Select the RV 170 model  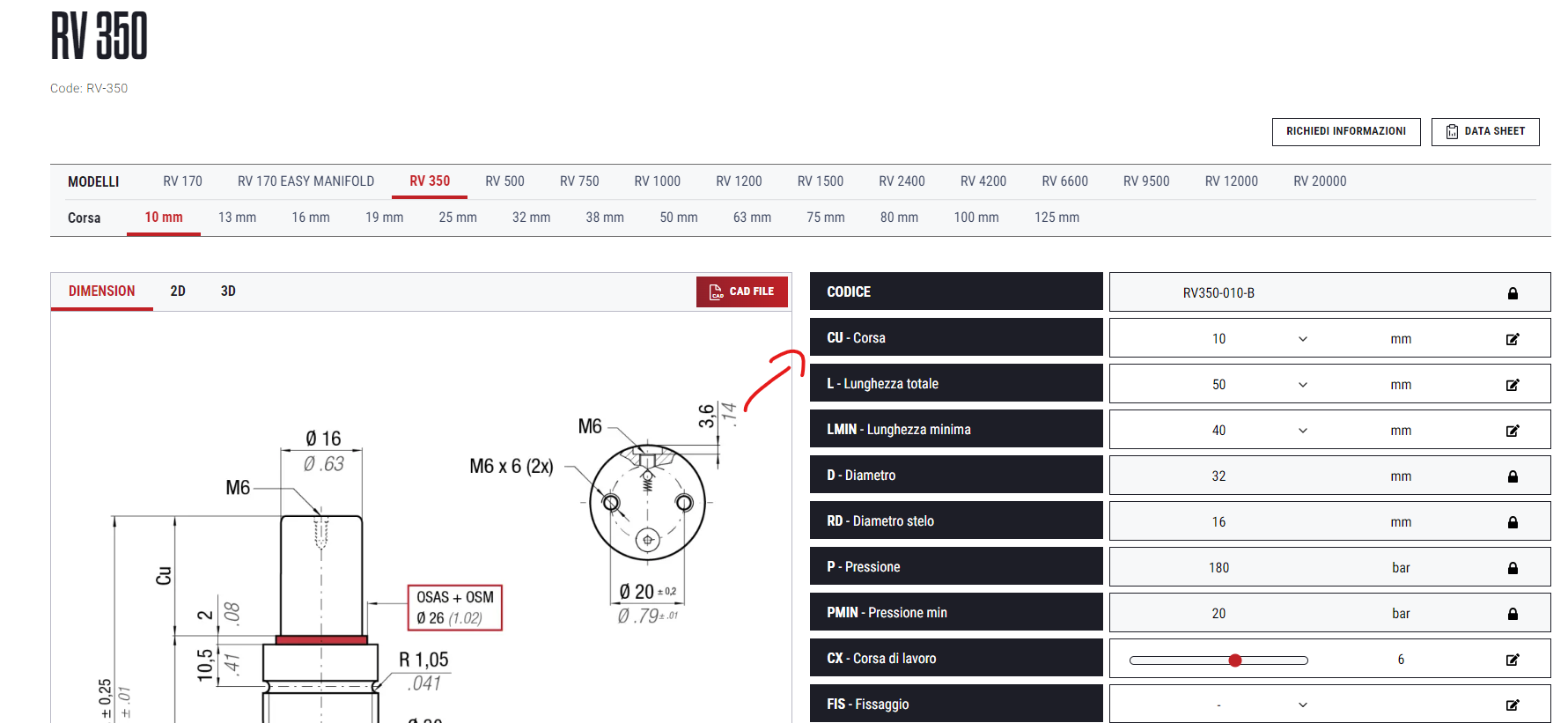182,181
